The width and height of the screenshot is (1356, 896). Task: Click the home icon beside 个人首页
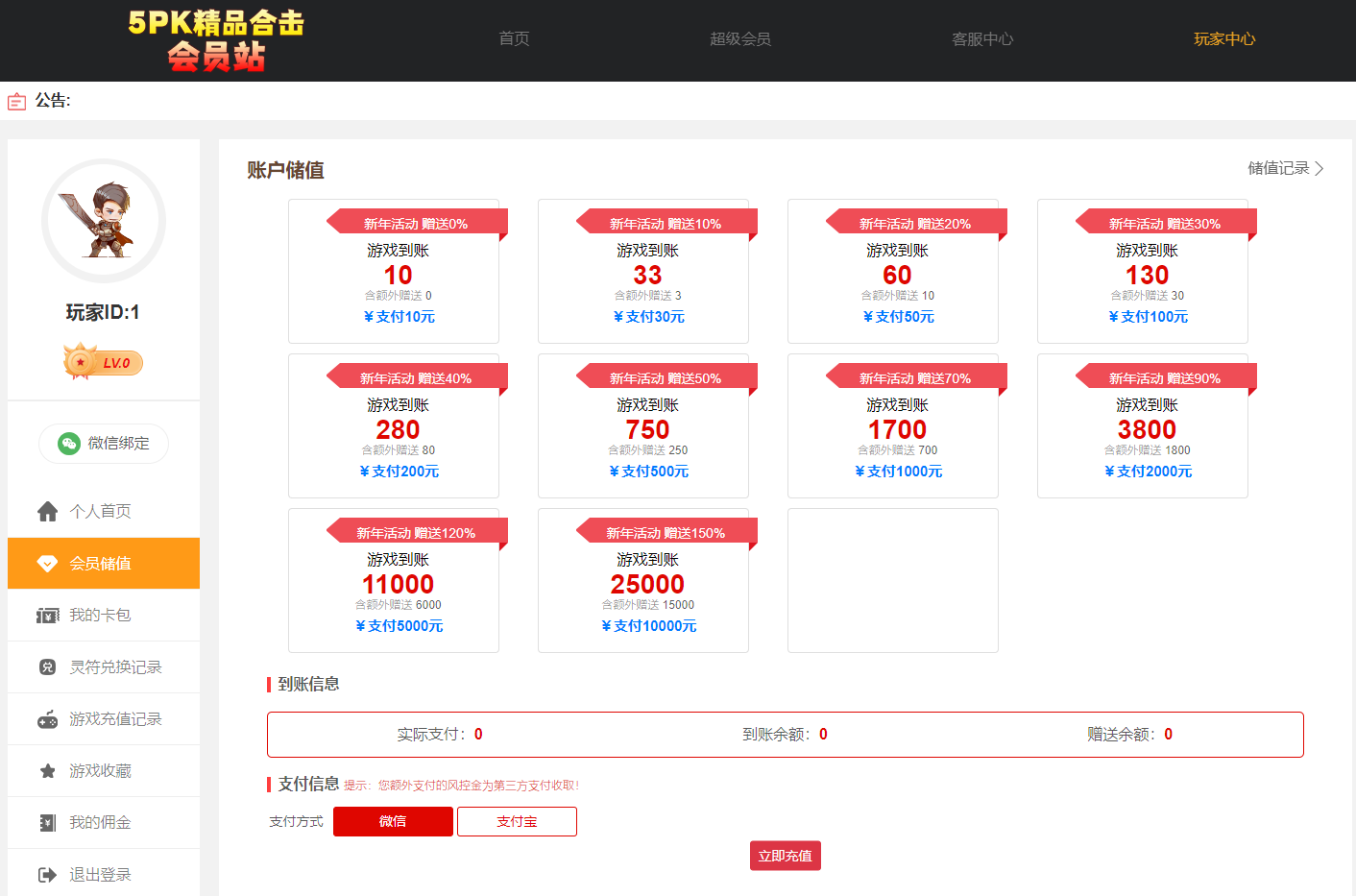47,511
